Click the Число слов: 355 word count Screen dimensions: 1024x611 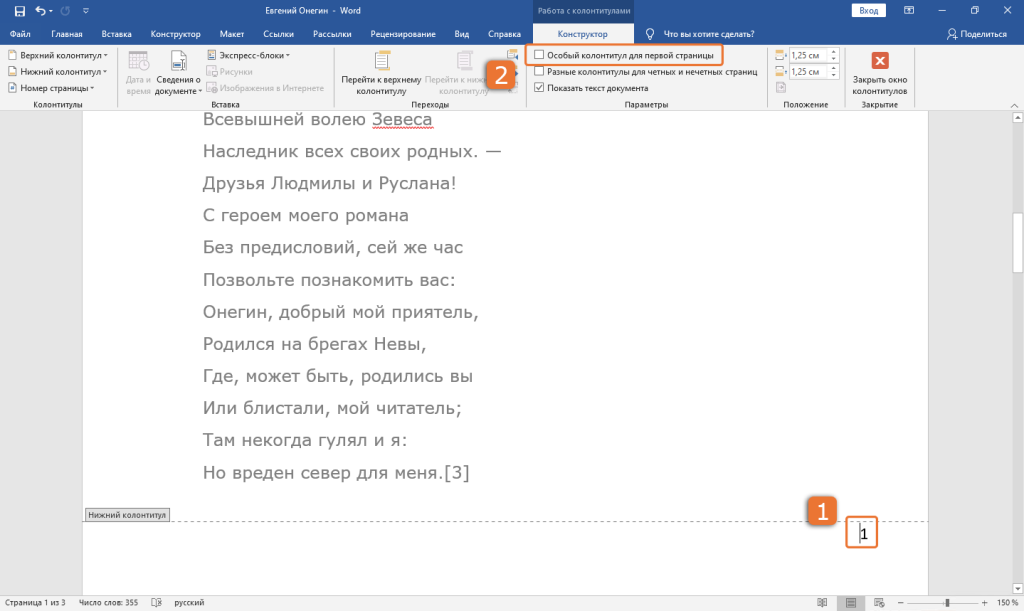108,603
